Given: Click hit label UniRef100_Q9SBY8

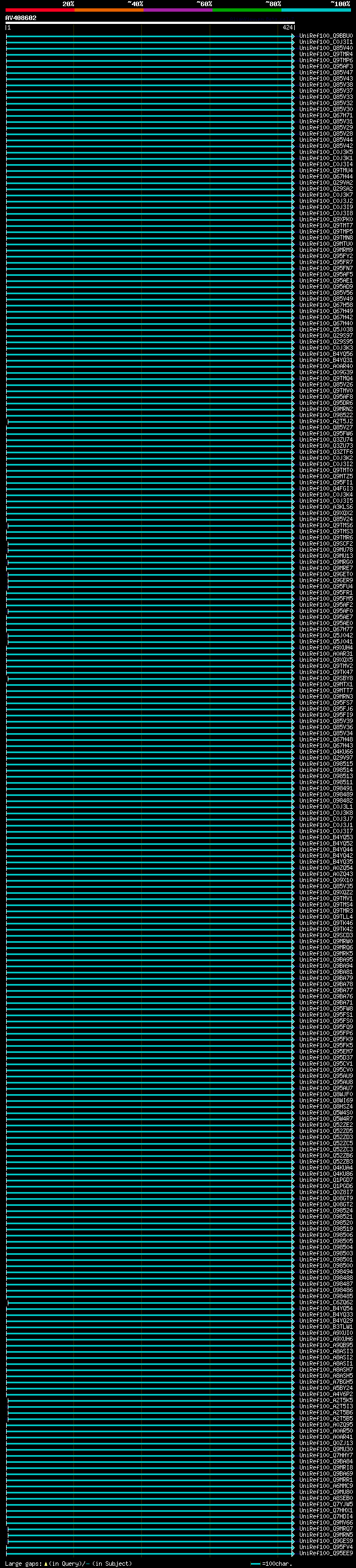Looking at the screenshot, I should pos(326,678).
